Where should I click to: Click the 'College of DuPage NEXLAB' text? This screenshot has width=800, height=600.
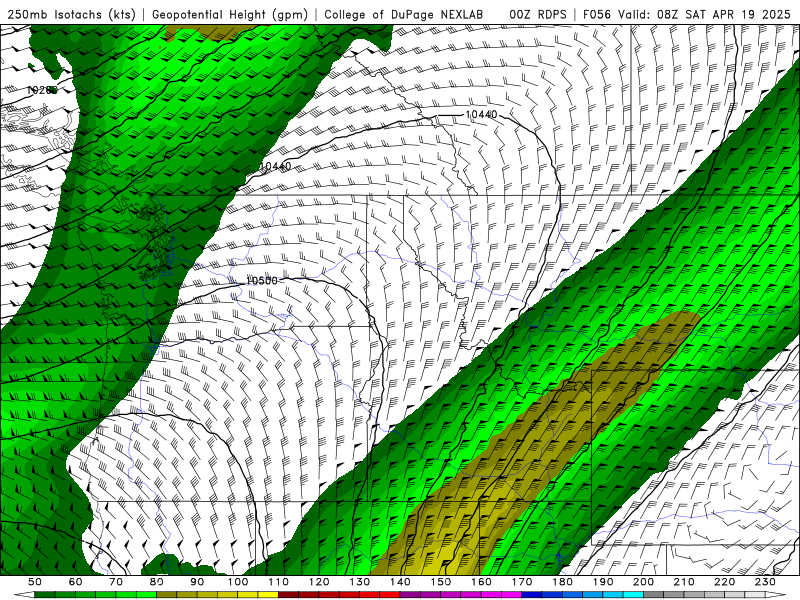coord(404,15)
